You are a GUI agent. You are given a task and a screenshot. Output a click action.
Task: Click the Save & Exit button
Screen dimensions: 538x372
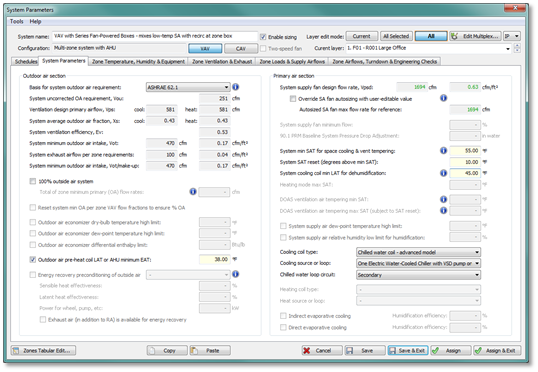pos(408,350)
